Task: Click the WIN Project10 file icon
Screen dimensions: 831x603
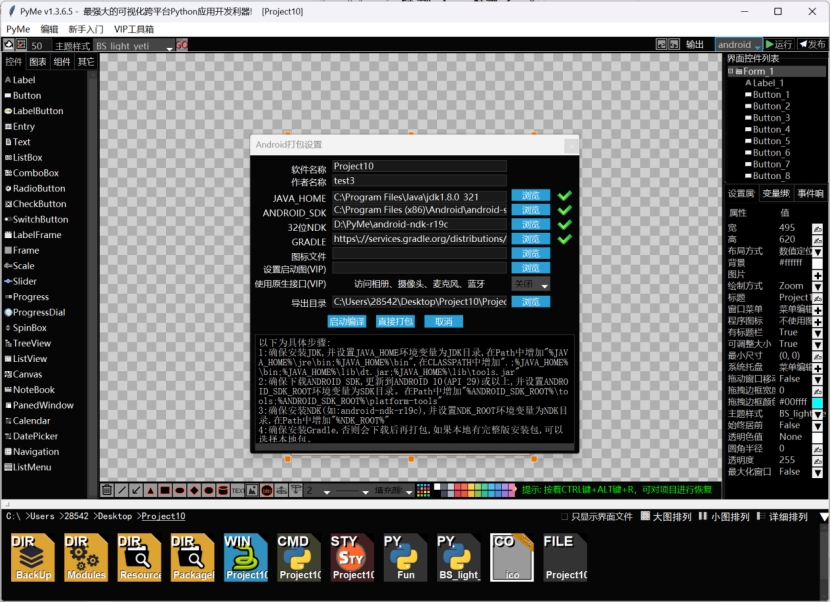Action: click(246, 557)
